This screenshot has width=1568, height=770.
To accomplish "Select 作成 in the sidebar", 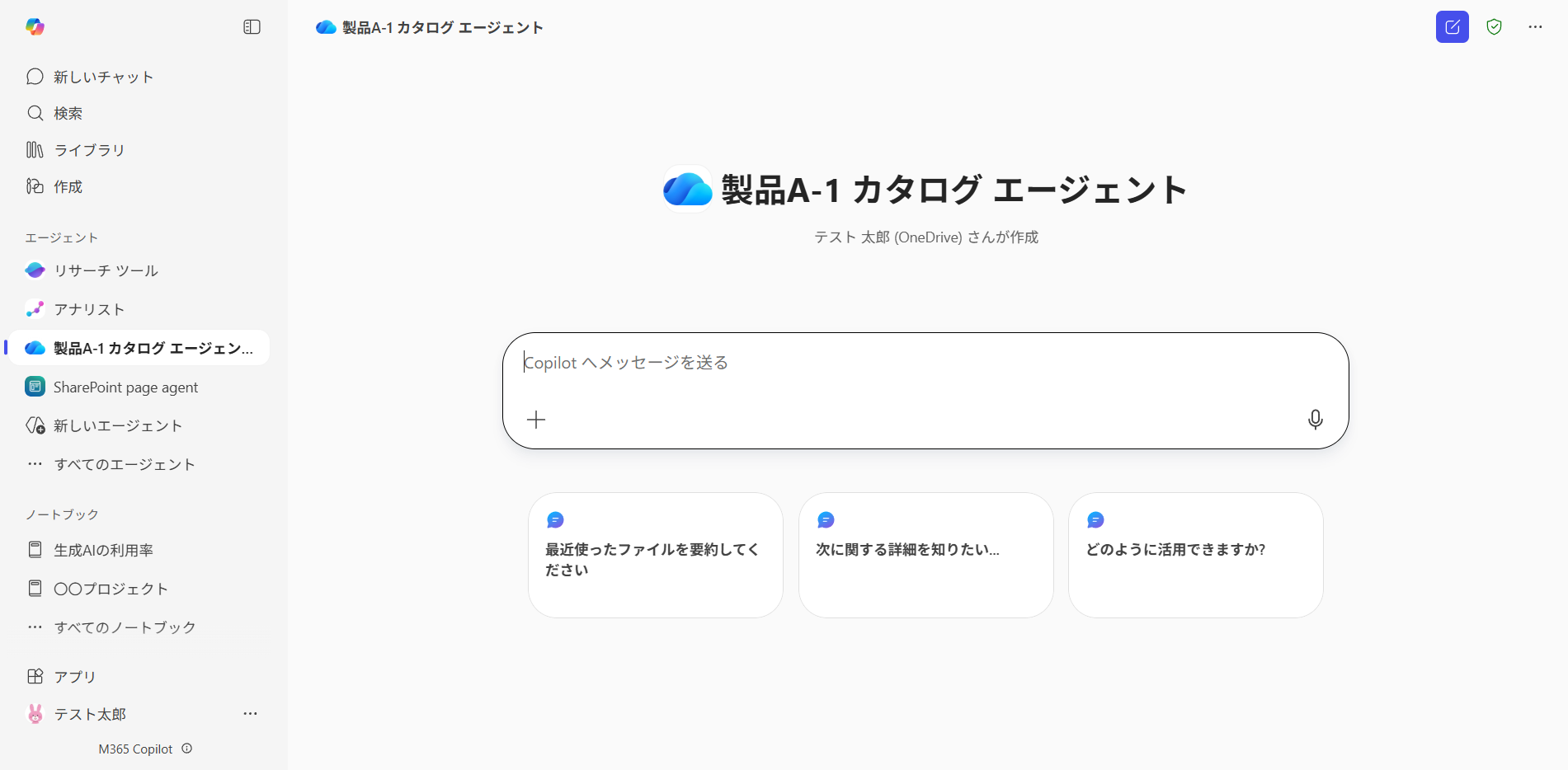I will coord(68,187).
